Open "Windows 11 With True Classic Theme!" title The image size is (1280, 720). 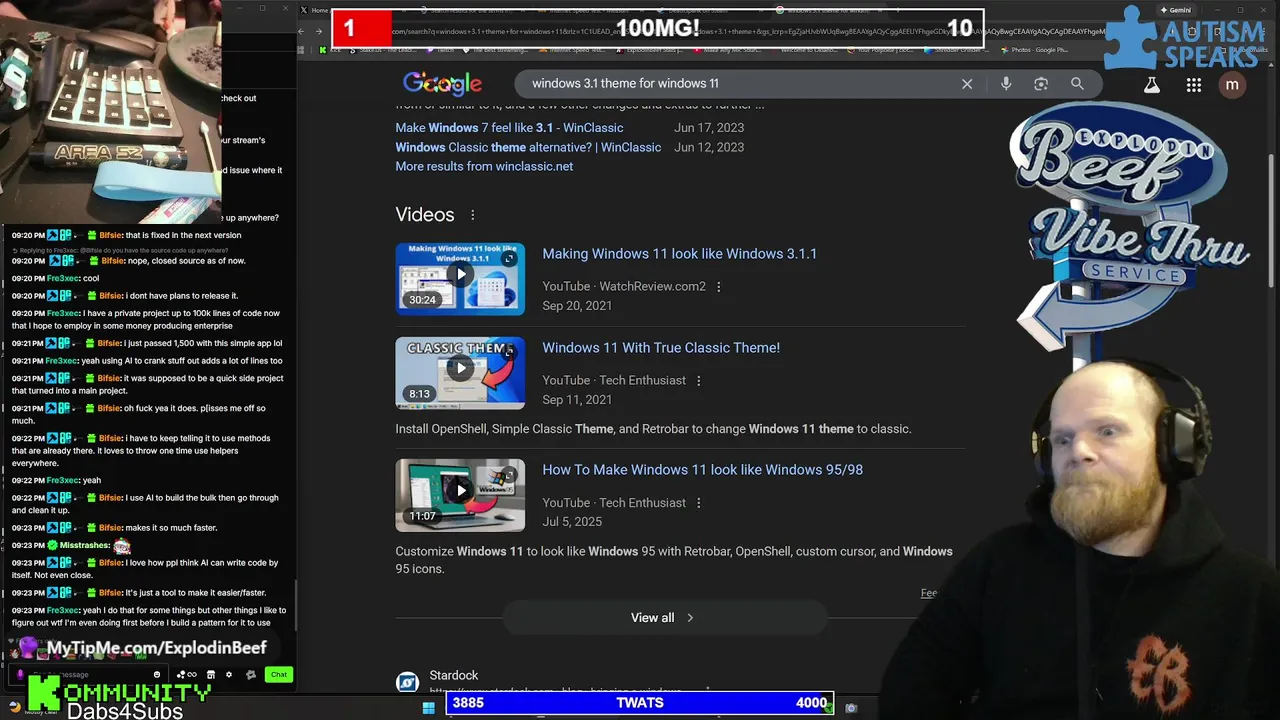coord(661,348)
